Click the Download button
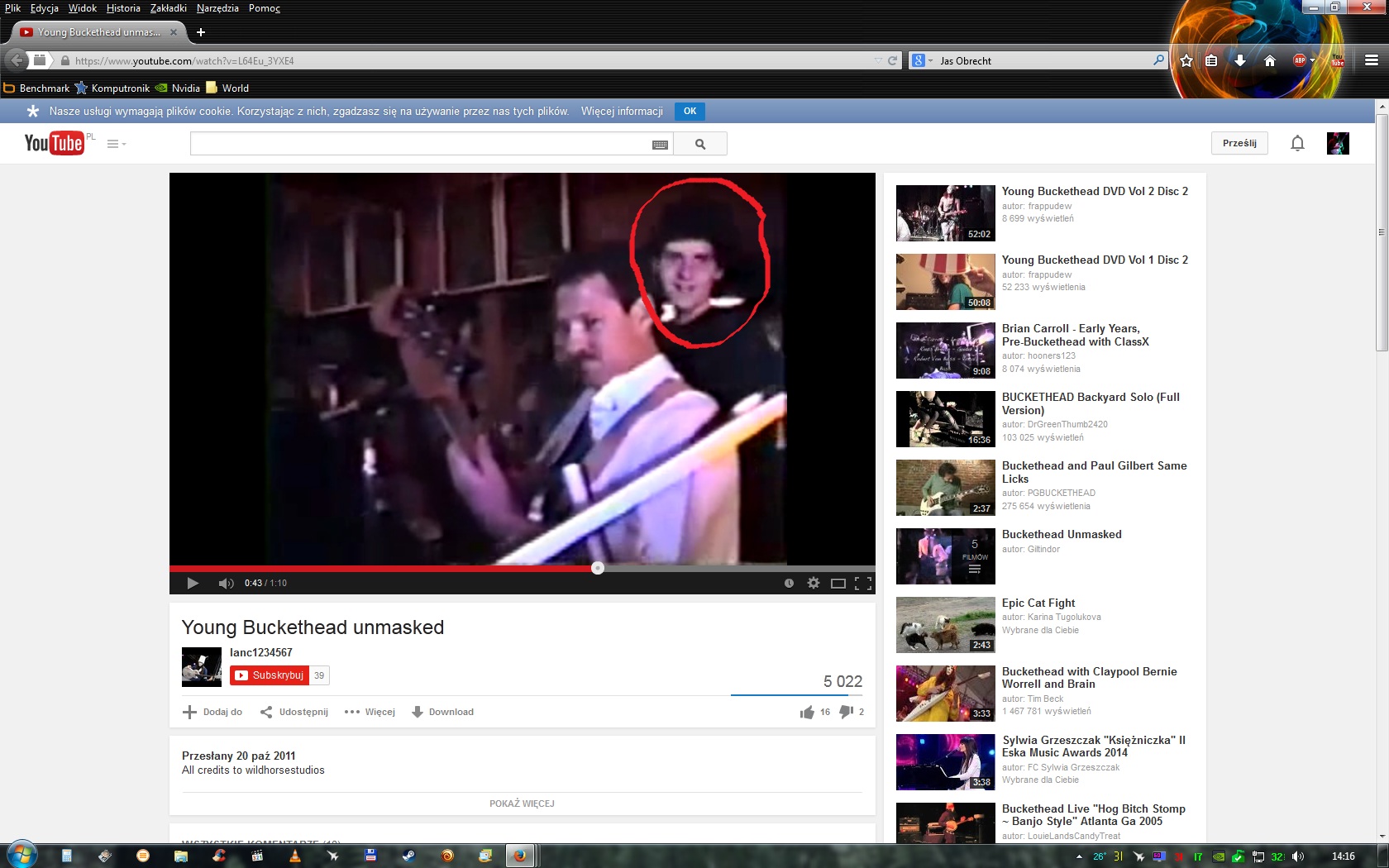Viewport: 1389px width, 868px height. pyautogui.click(x=442, y=712)
